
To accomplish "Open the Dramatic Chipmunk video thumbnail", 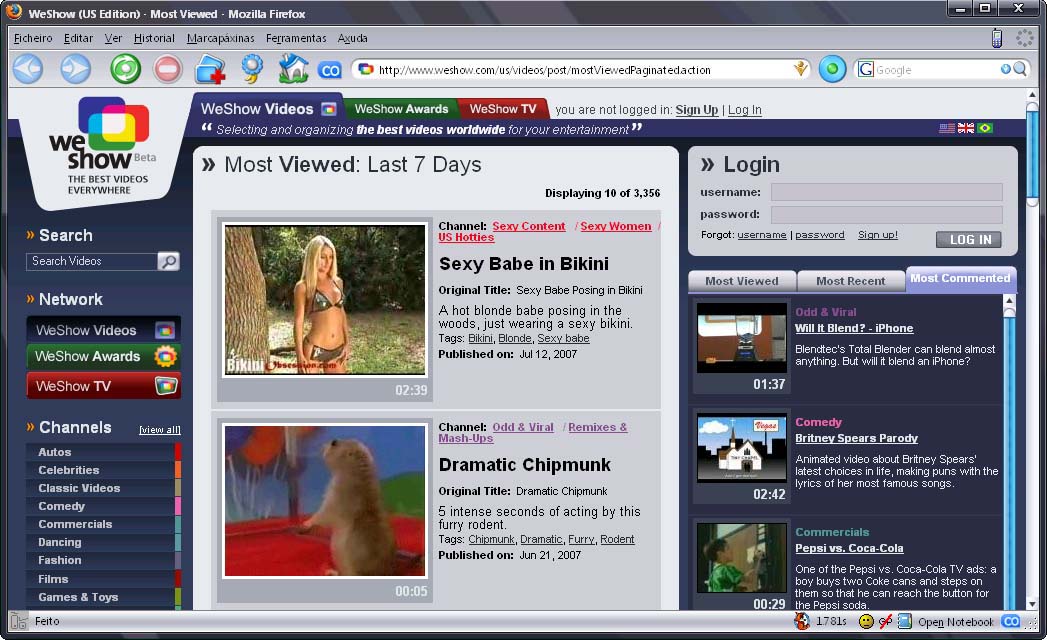I will 325,501.
